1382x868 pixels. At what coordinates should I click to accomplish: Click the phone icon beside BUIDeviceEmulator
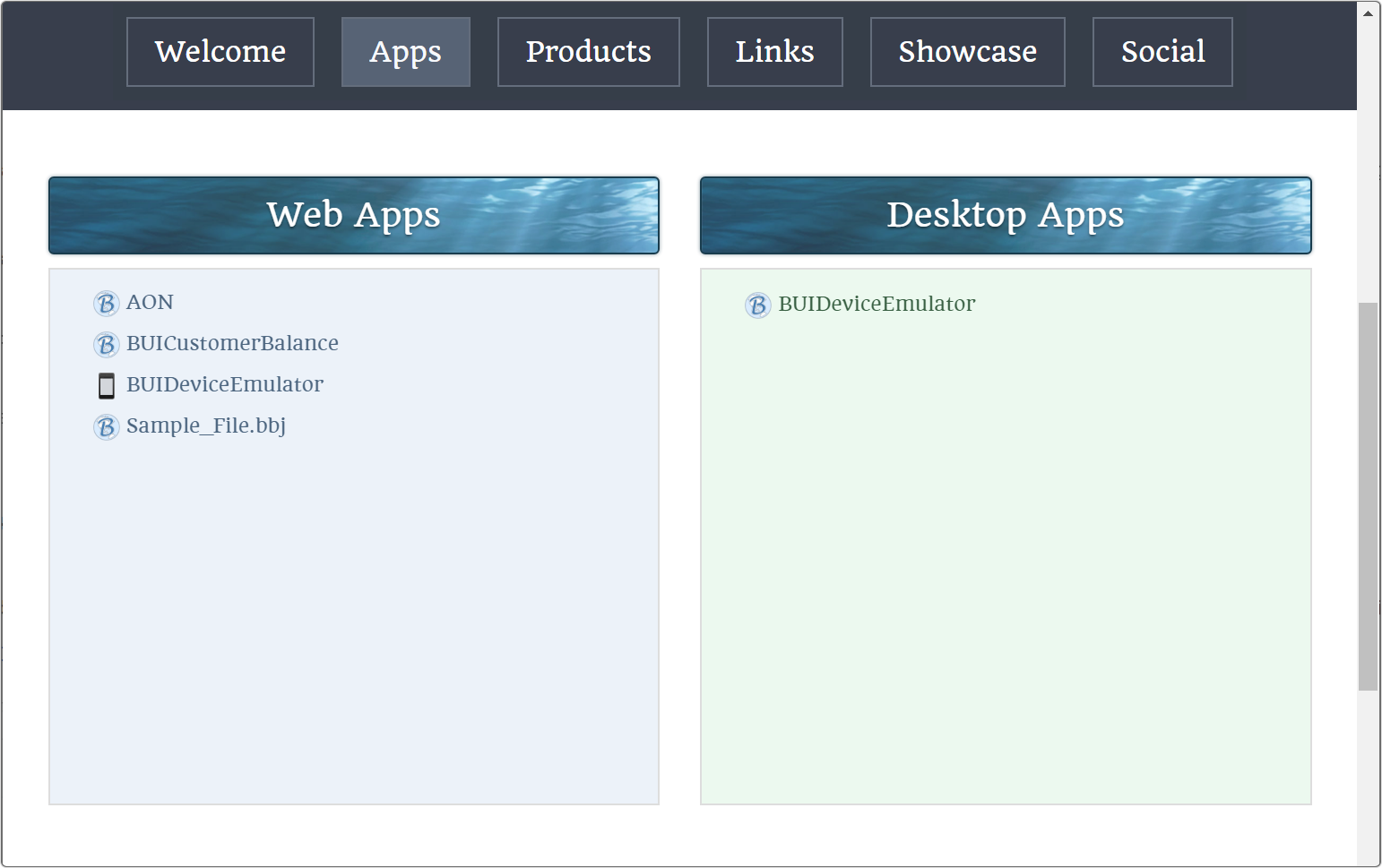106,386
